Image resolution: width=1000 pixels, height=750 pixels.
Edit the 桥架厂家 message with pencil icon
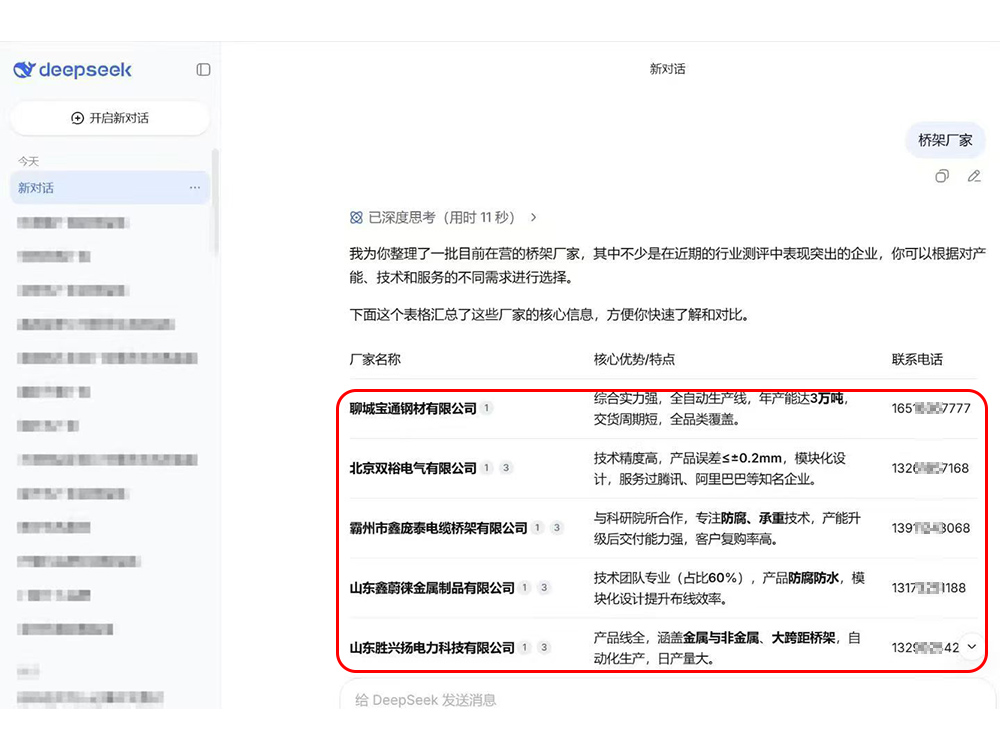tap(974, 177)
